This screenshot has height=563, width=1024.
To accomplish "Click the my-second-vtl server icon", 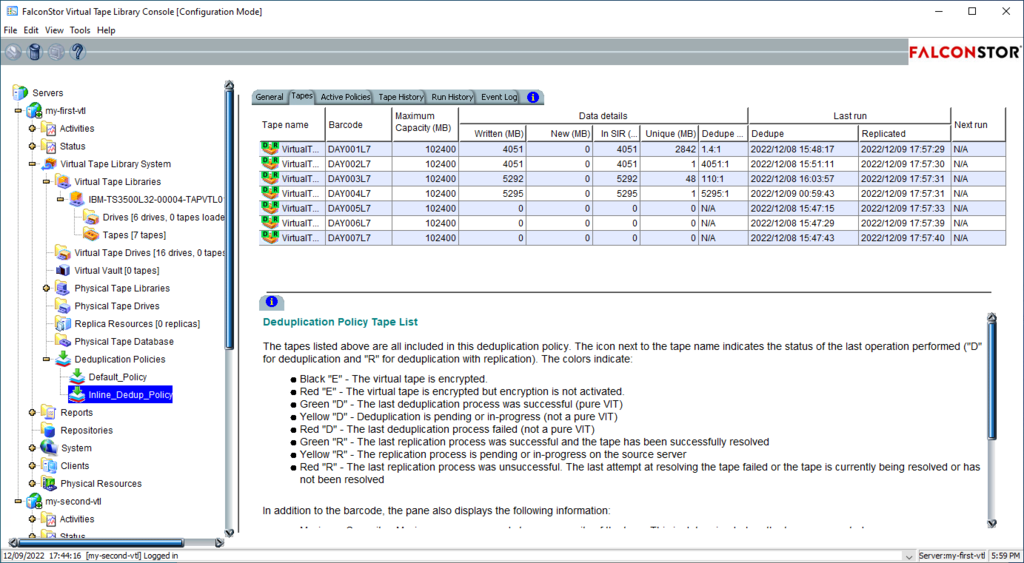I will tap(34, 502).
